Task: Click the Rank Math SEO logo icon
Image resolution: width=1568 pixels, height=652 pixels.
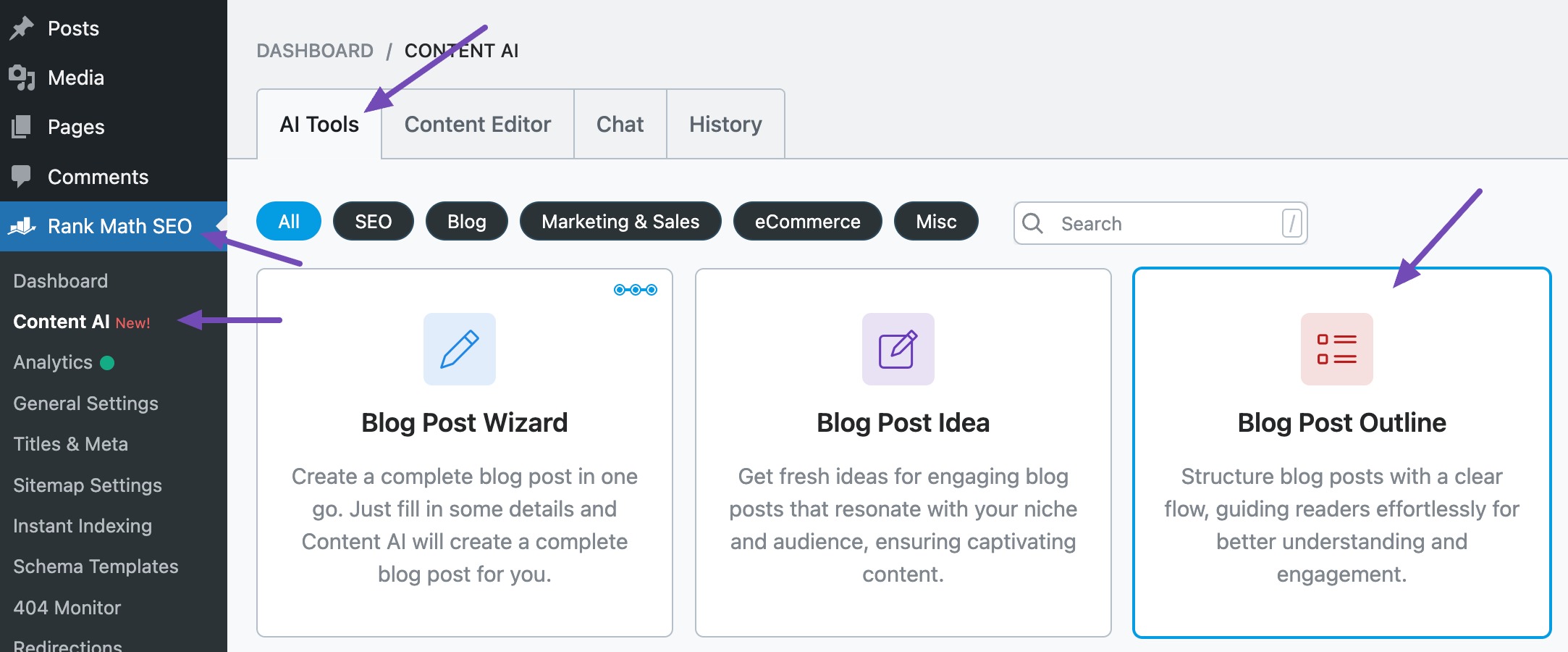Action: coord(22,226)
